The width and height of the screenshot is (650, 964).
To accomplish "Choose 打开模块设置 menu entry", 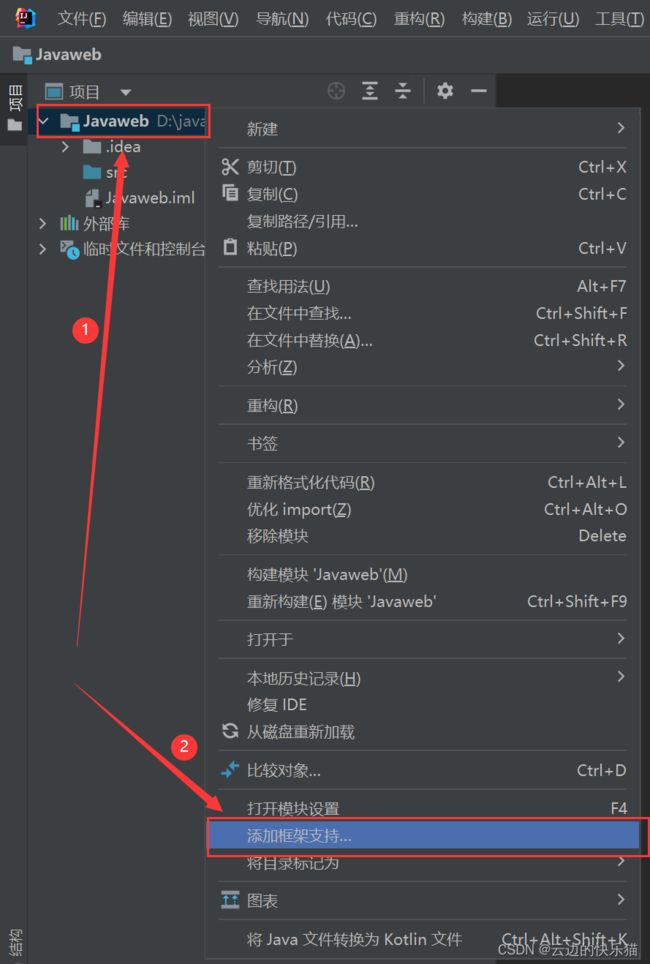I will coord(424,808).
